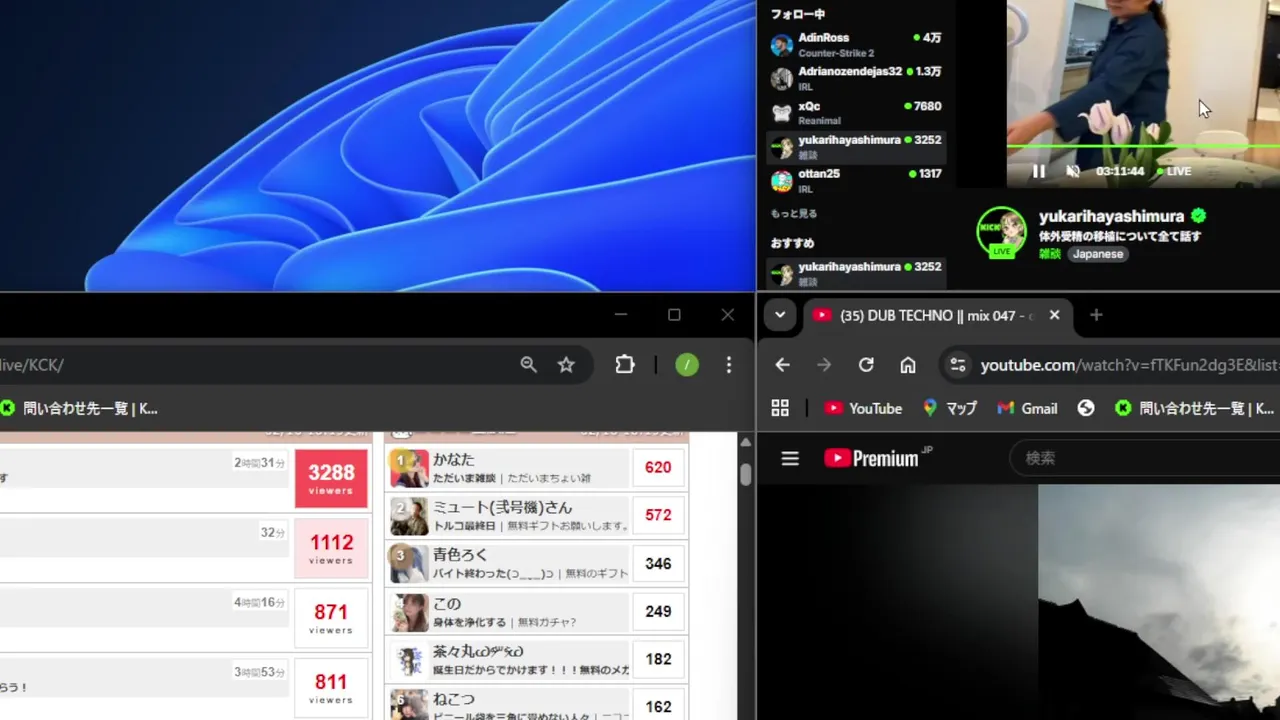
Task: Open 青色ろく ranking entry
Action: coord(536,564)
